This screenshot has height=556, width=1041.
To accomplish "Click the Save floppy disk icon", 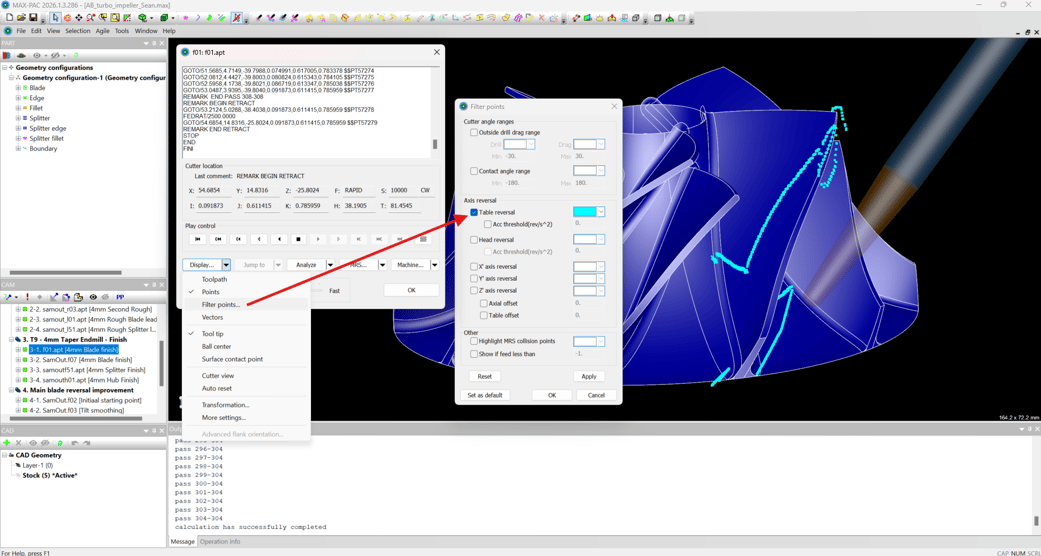I will click(32, 17).
